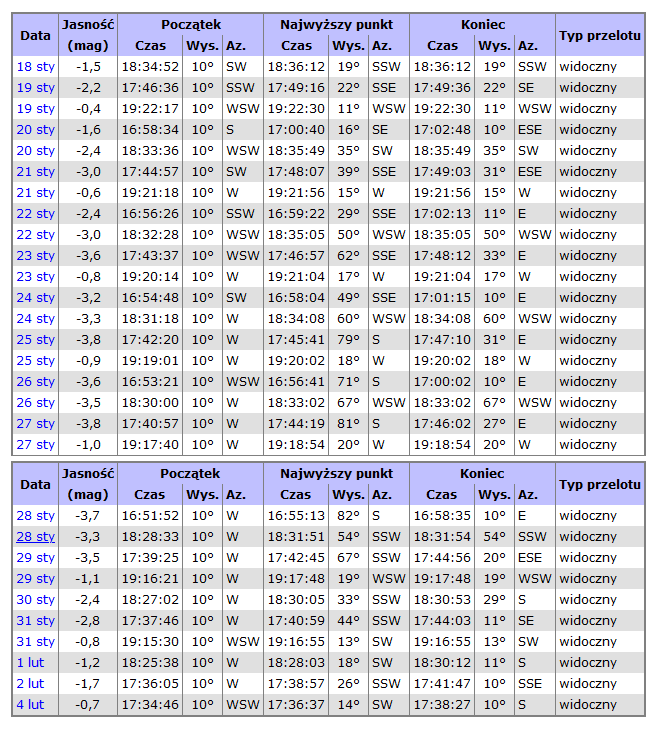Select the end time 18:31:54
Image resolution: width=666 pixels, height=736 pixels.
coord(442,537)
